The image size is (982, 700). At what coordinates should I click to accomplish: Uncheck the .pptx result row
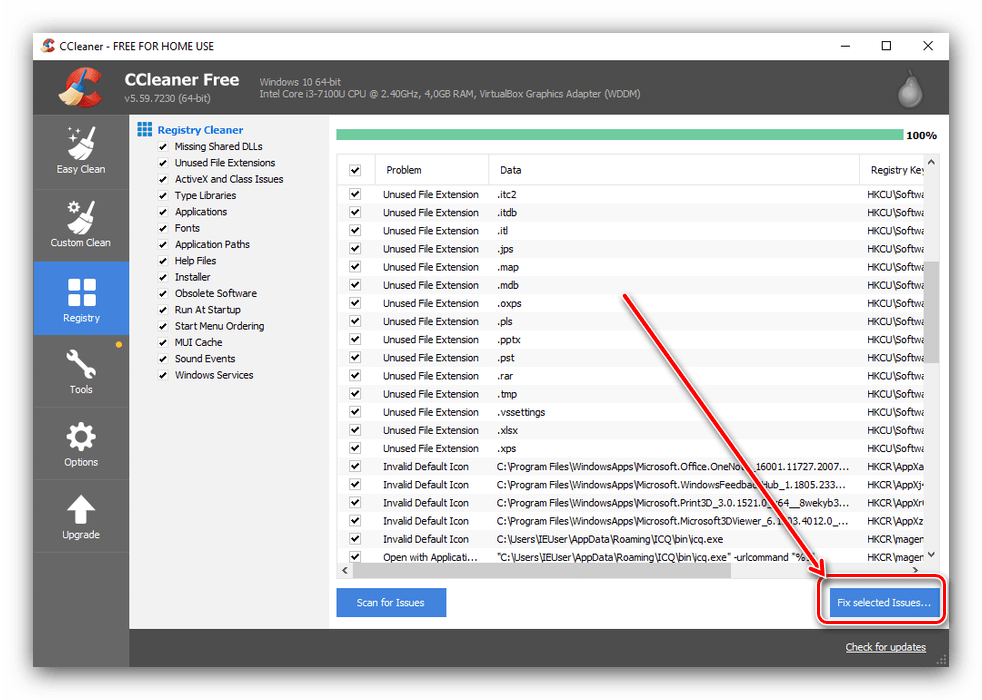point(355,339)
